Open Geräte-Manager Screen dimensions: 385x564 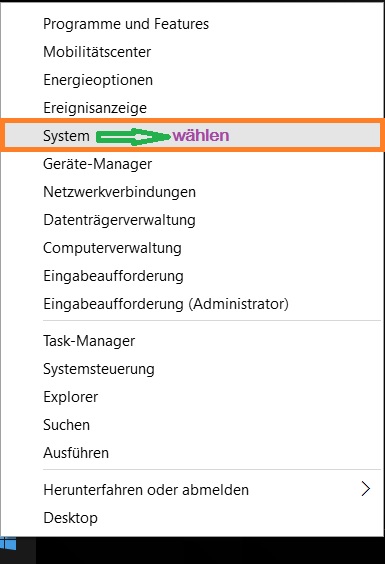98,164
